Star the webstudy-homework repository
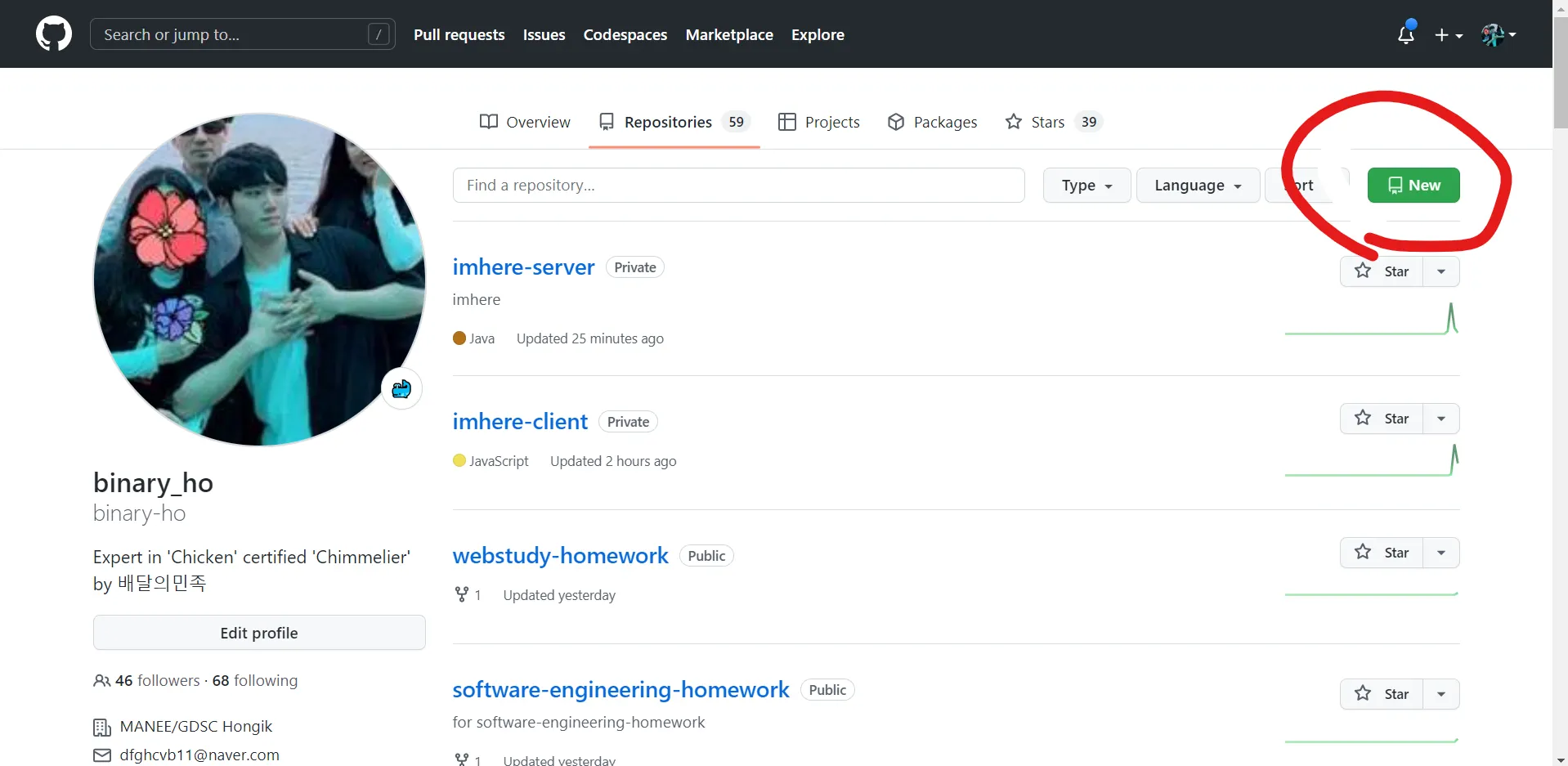This screenshot has width=1568, height=766. [x=1382, y=553]
